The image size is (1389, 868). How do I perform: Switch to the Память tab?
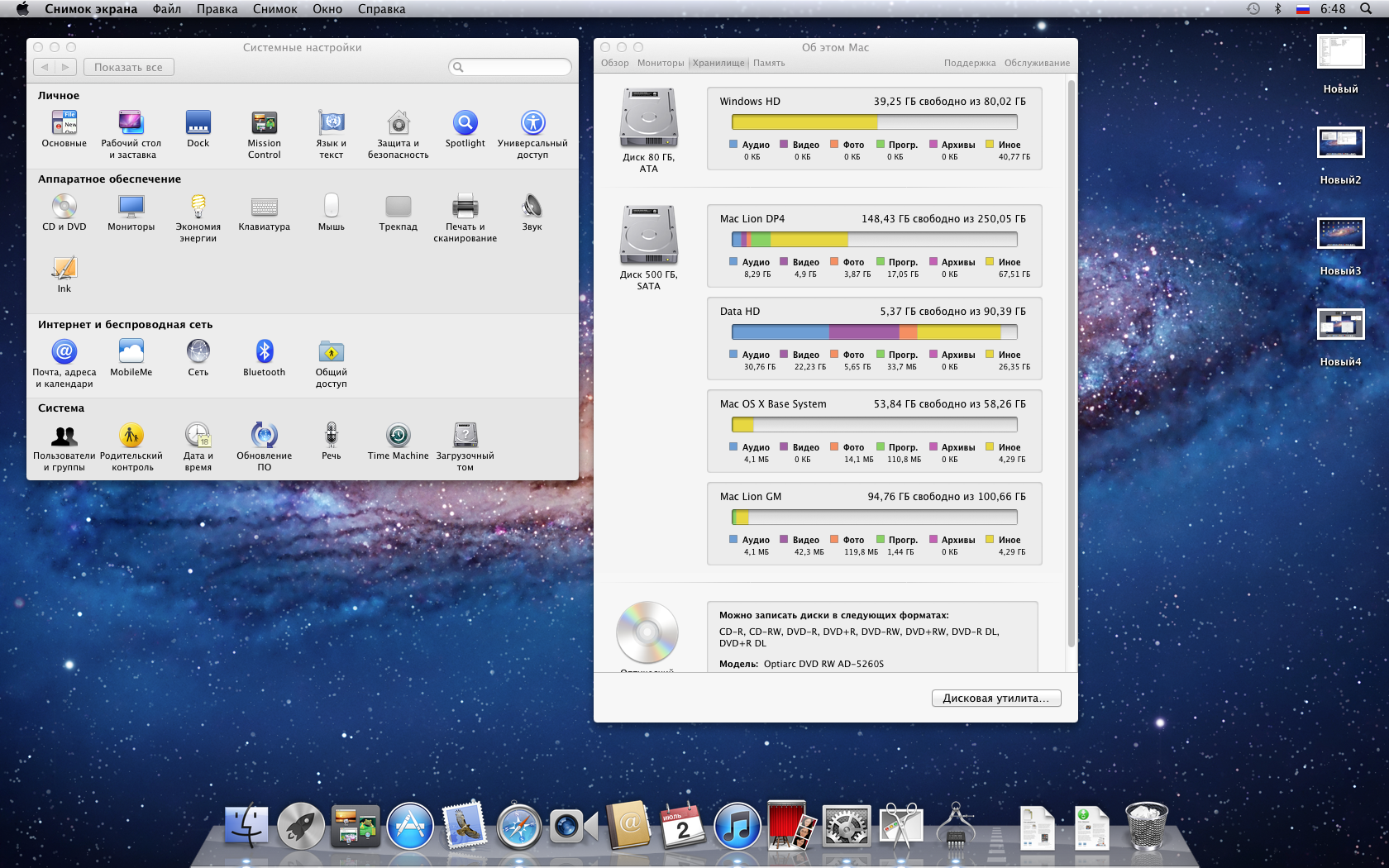tap(769, 63)
